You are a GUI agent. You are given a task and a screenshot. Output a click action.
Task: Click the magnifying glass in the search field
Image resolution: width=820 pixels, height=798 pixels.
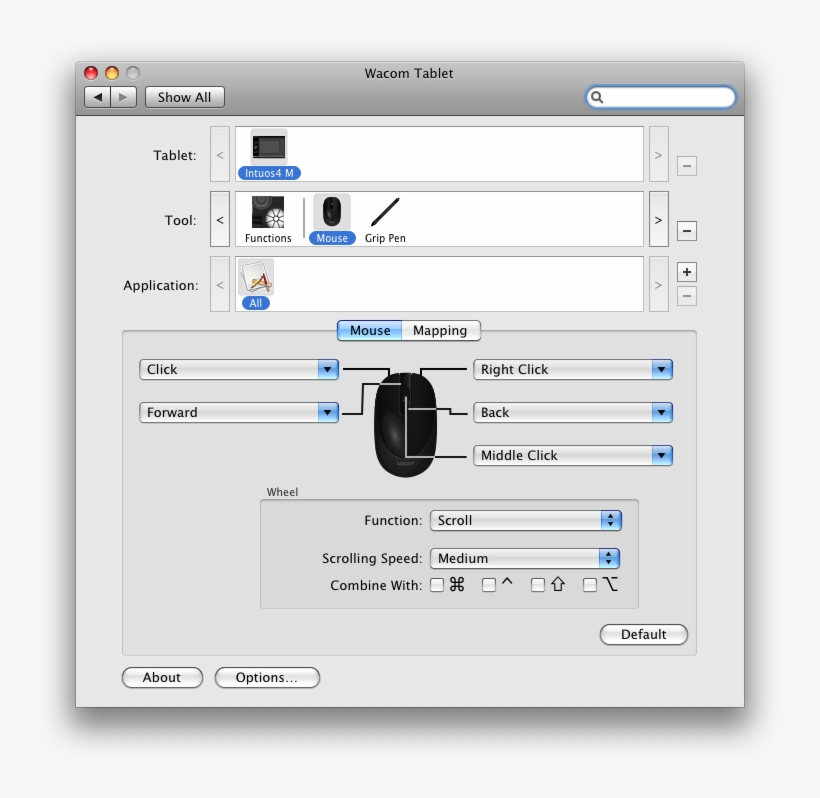click(x=596, y=96)
